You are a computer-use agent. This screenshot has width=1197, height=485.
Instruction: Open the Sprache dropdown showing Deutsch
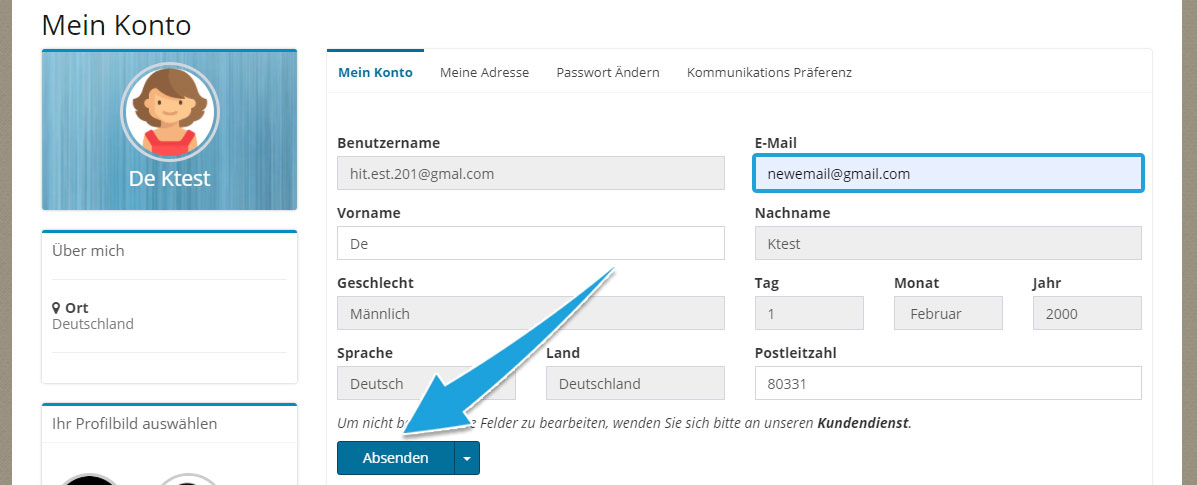[x=426, y=383]
